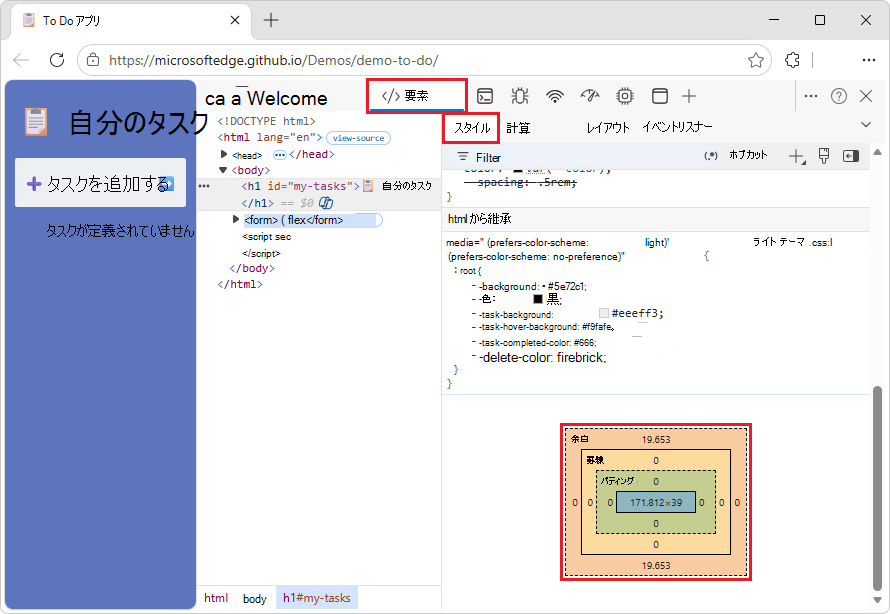The height and width of the screenshot is (614, 890).
Task: Toggle computed styles sidebar icon
Action: [851, 156]
